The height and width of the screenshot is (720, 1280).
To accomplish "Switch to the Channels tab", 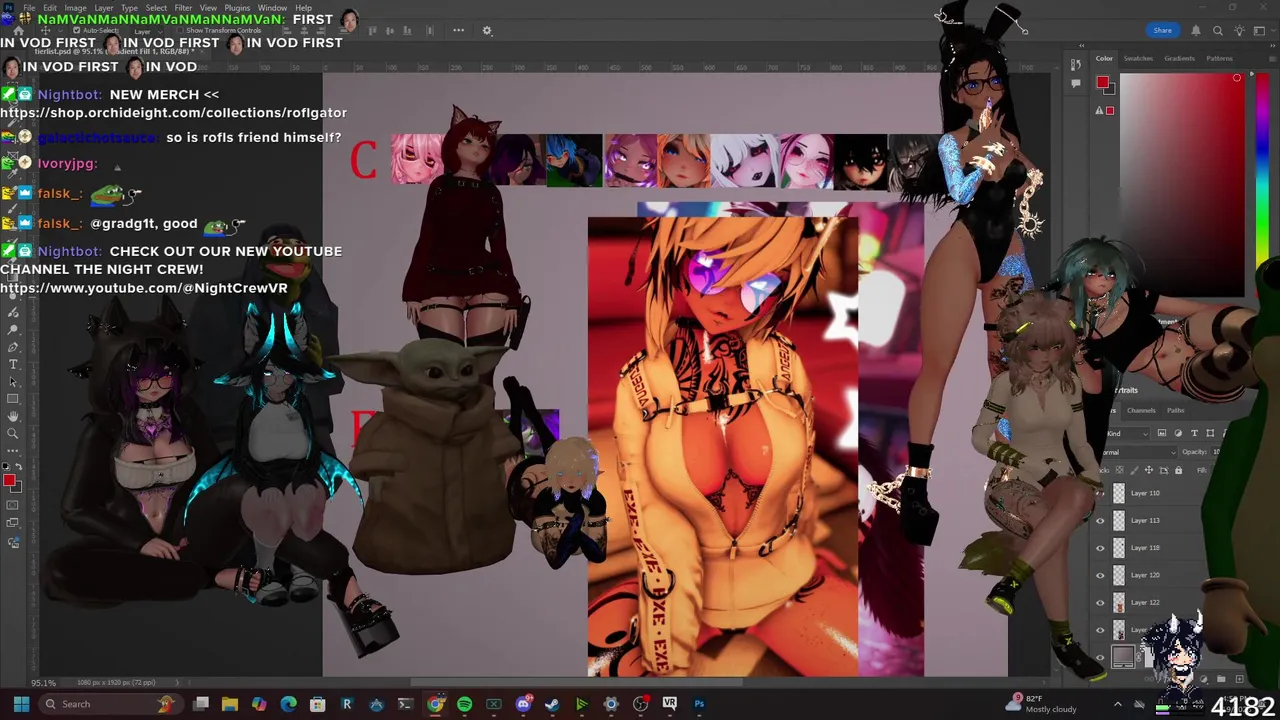I will point(1141,410).
